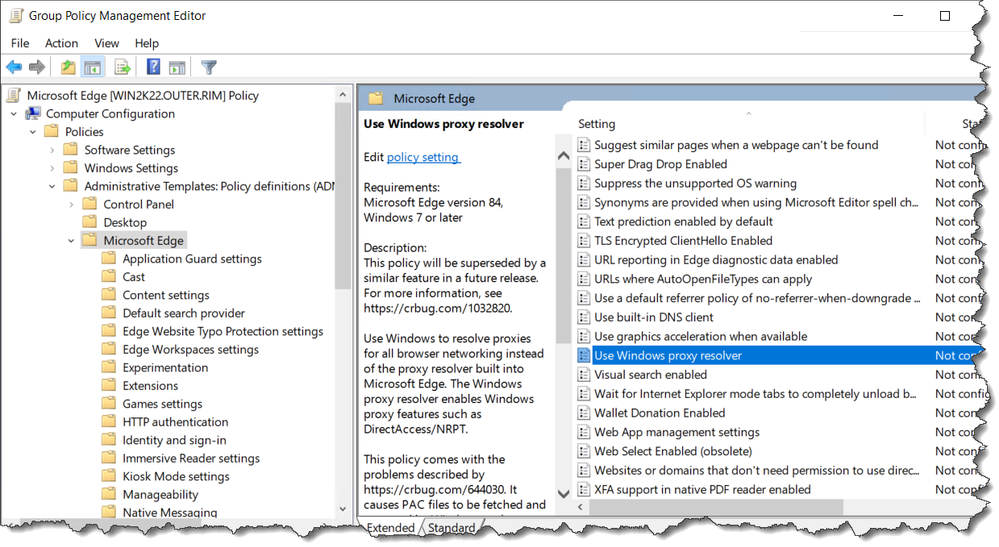Click the Kiosk Mode settings folder icon
The width and height of the screenshot is (999, 547).
point(109,476)
